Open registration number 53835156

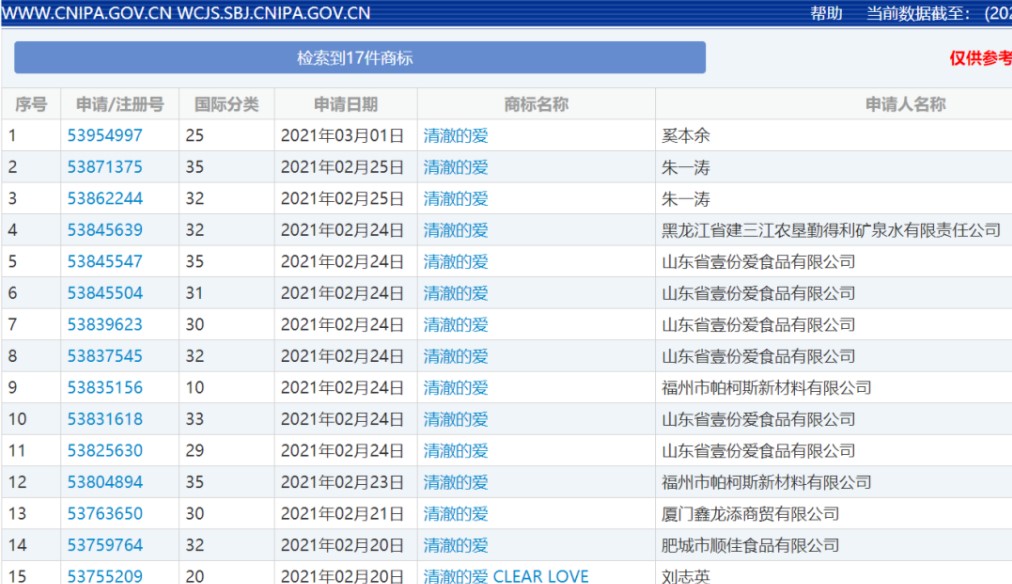105,388
